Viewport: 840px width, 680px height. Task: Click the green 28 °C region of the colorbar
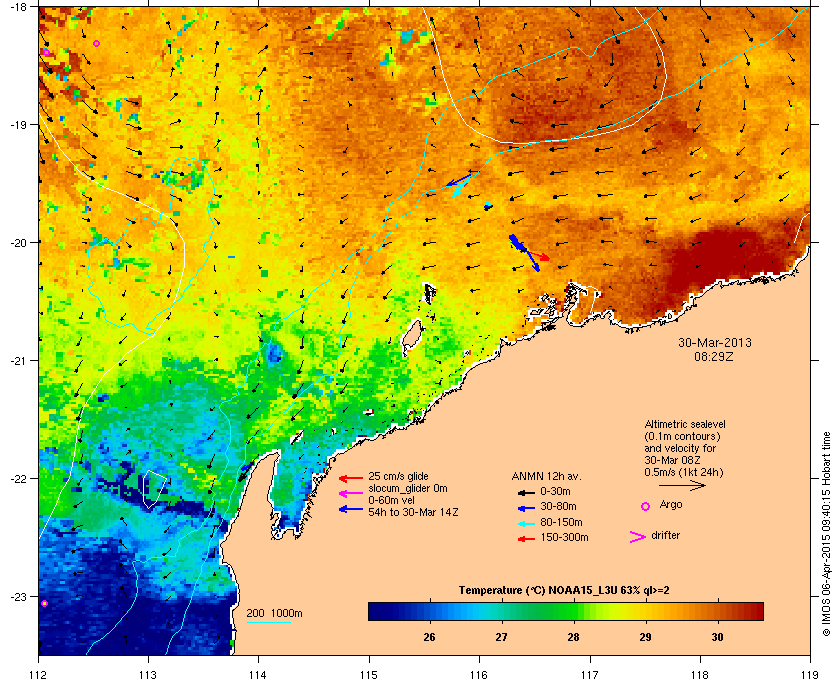[573, 611]
